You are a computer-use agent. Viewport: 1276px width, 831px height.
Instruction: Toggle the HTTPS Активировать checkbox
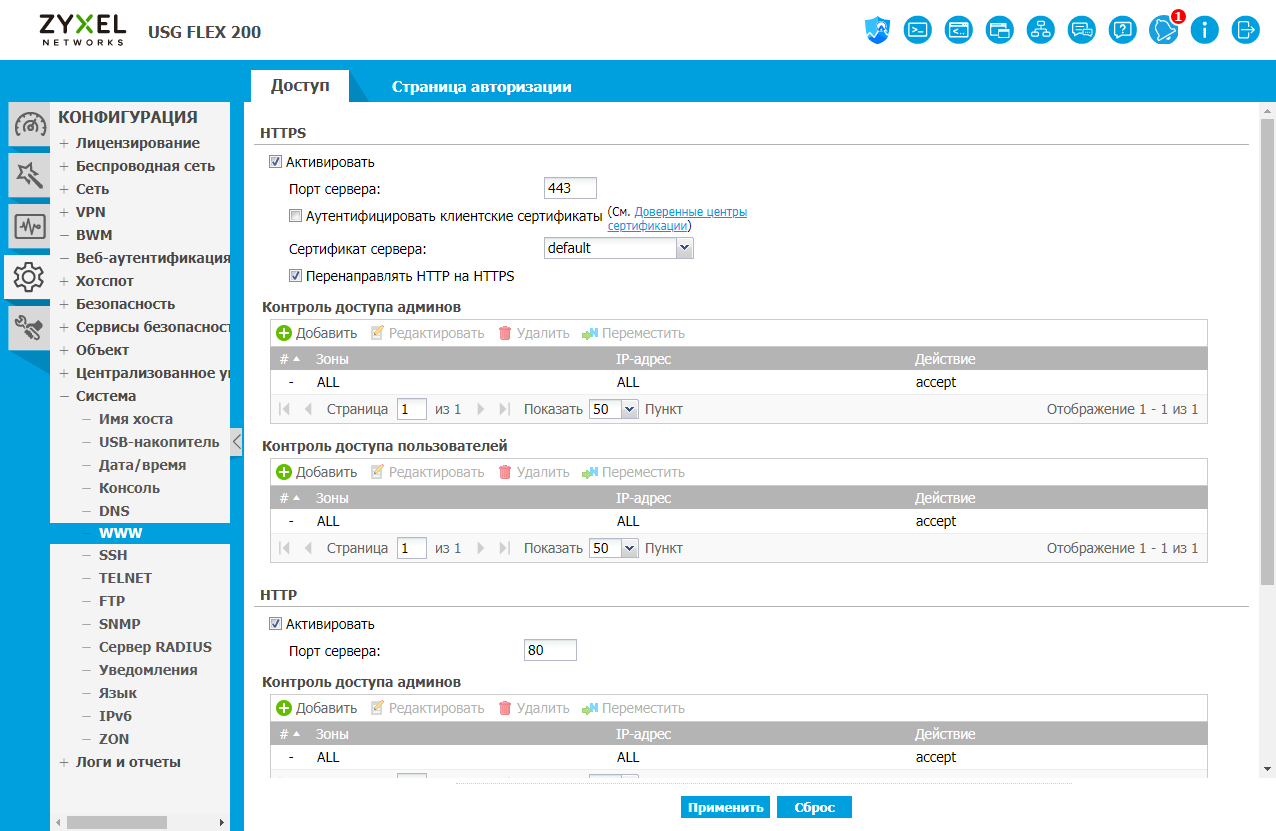[x=275, y=162]
